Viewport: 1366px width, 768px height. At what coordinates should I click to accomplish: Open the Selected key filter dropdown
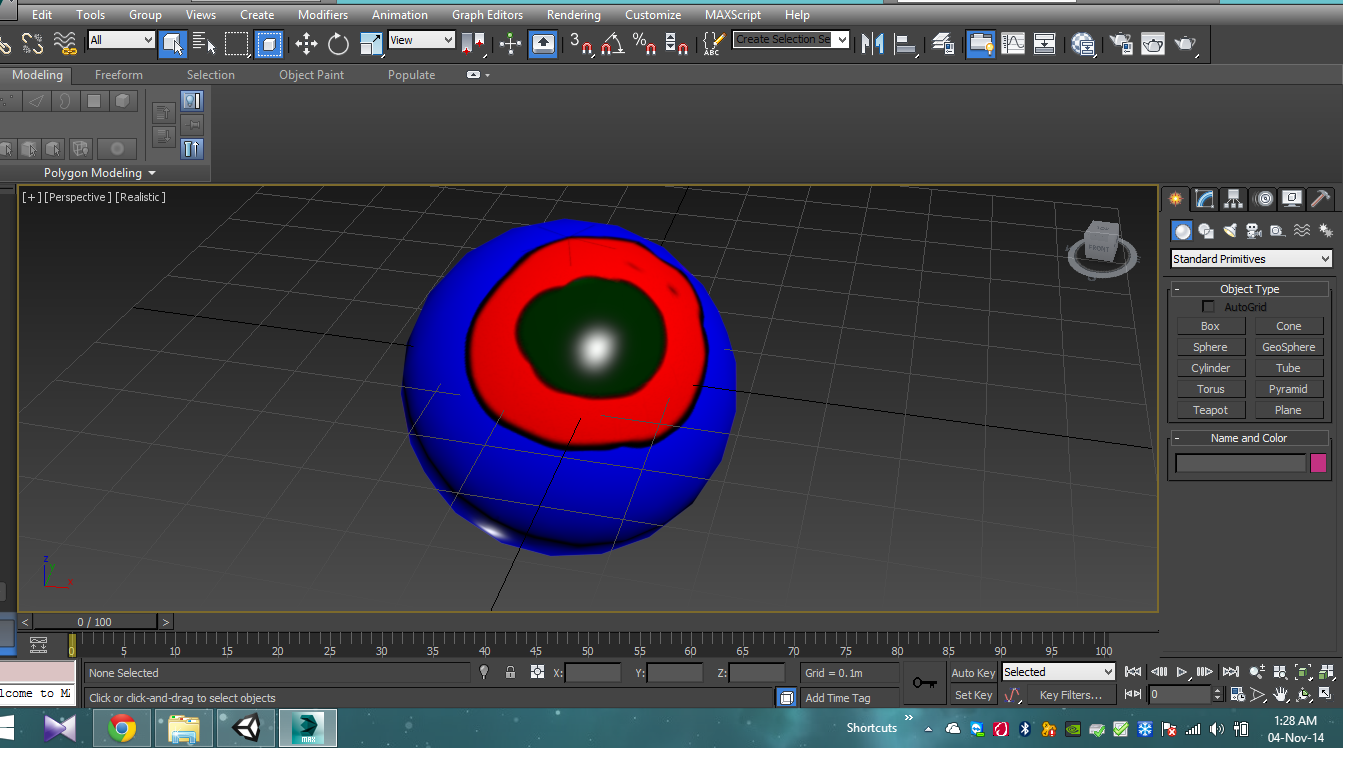[1058, 672]
